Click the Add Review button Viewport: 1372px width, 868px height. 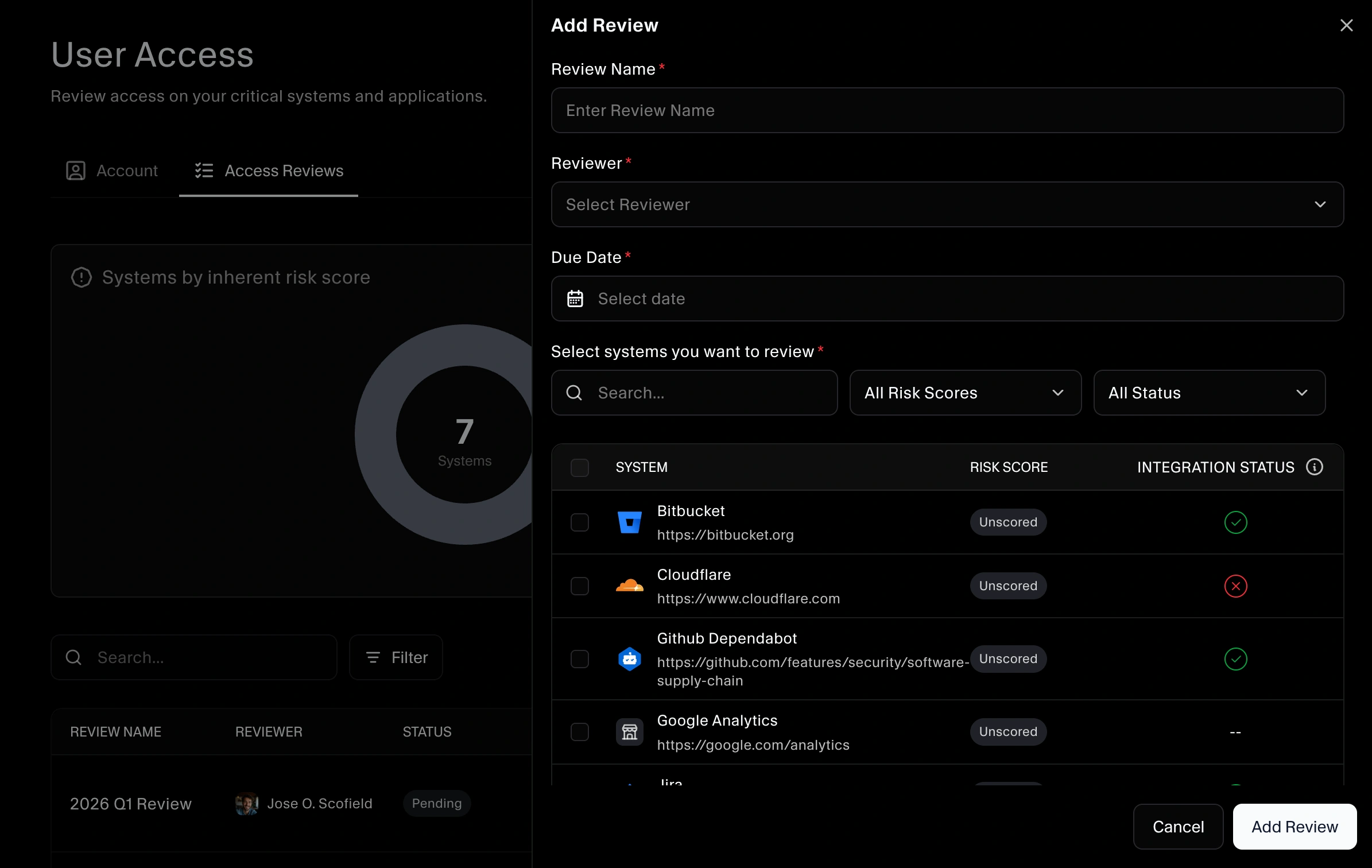1294,826
